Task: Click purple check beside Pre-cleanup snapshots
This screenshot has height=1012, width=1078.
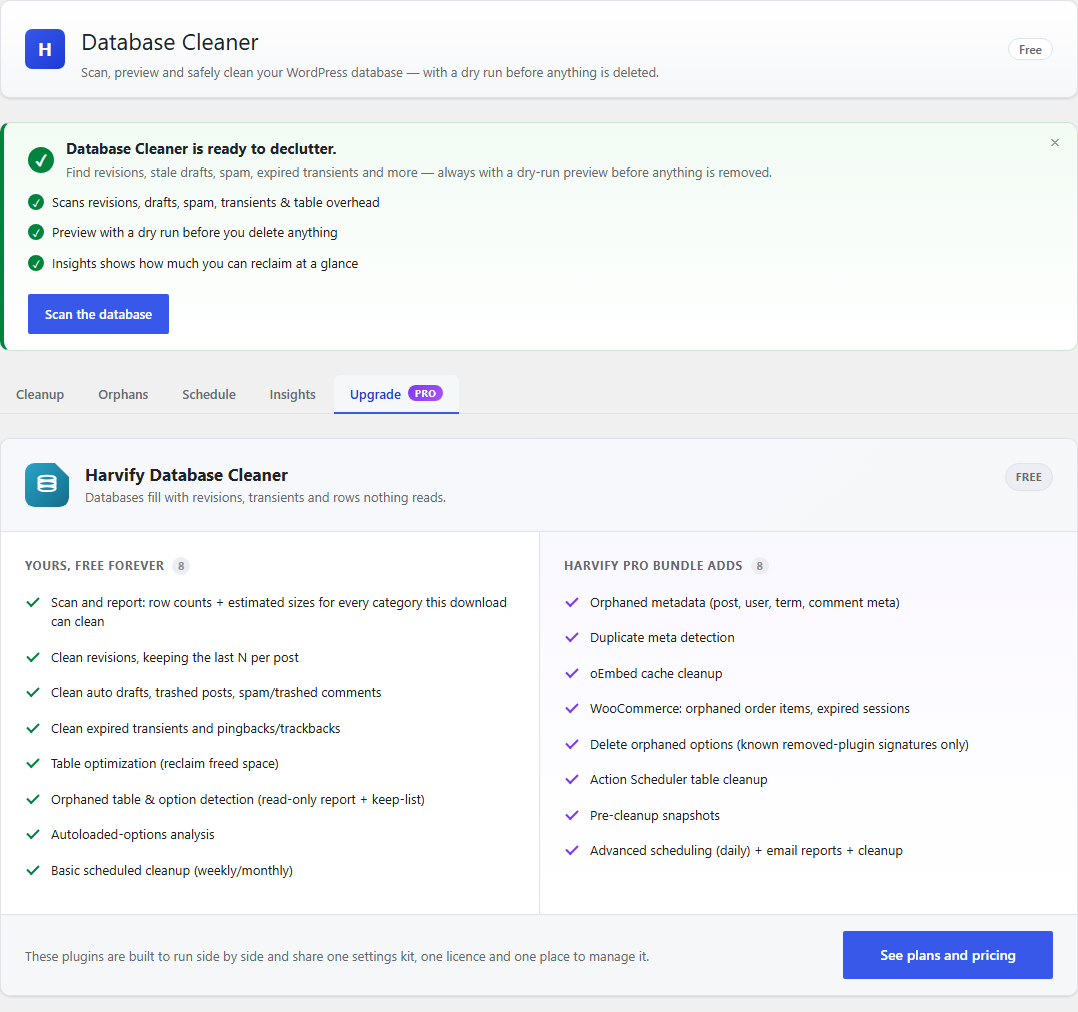Action: click(572, 815)
